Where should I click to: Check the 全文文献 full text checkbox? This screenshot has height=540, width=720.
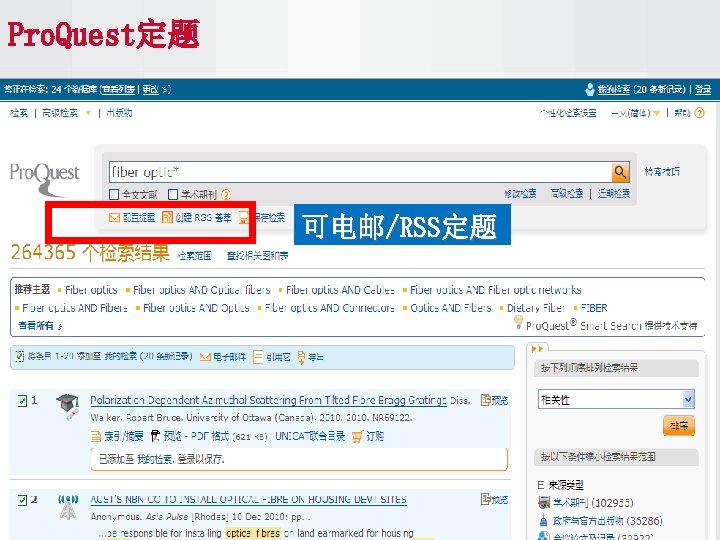pos(114,195)
